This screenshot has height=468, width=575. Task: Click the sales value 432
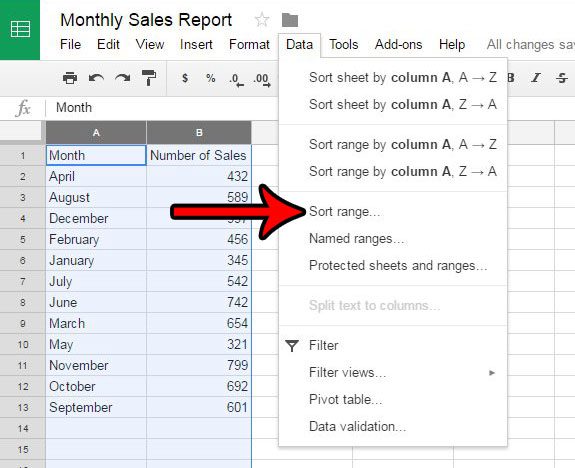click(x=199, y=176)
